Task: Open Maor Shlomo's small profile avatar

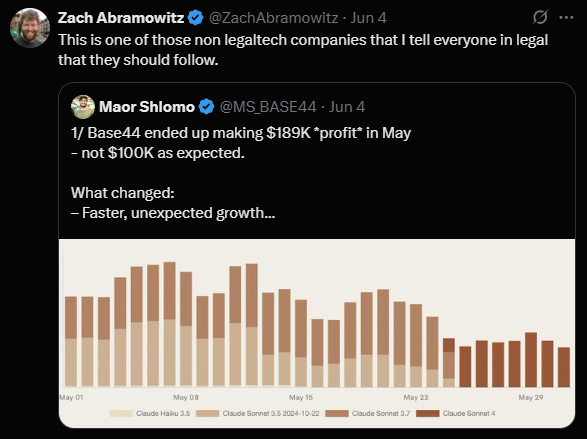Action: tap(83, 107)
